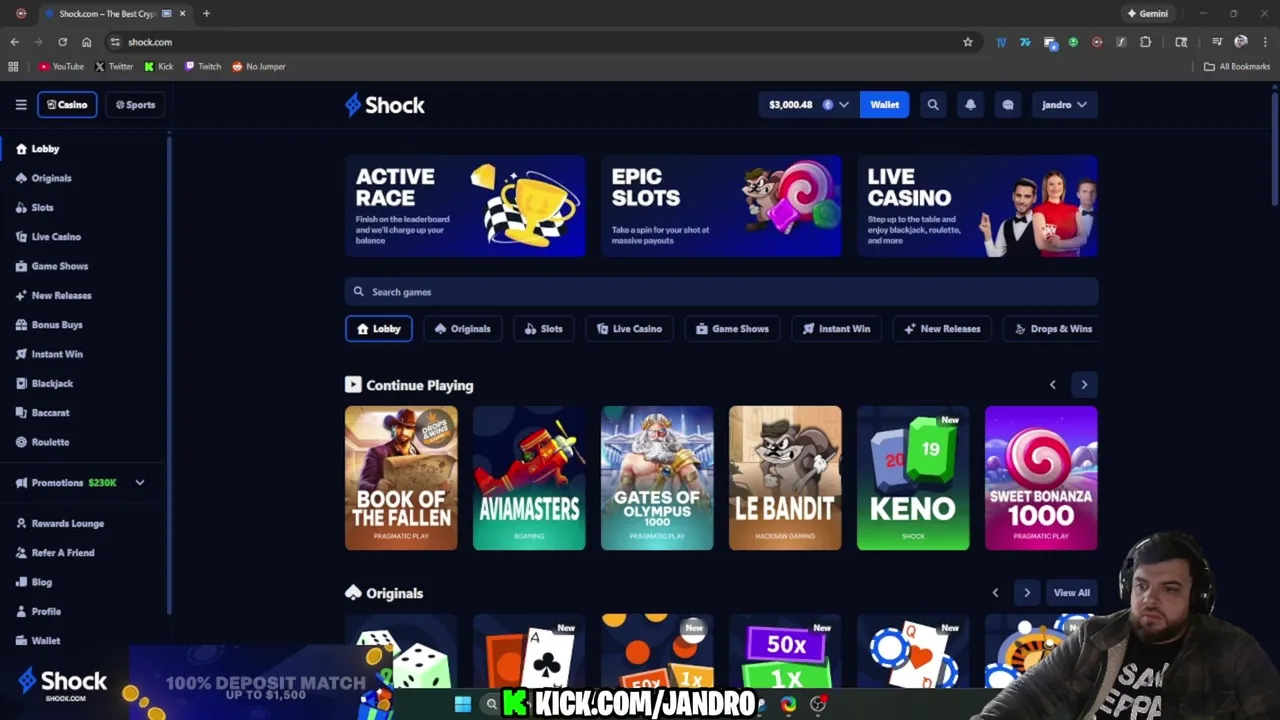The width and height of the screenshot is (1280, 720).
Task: Select the Game Shows category chip
Action: pyautogui.click(x=732, y=328)
